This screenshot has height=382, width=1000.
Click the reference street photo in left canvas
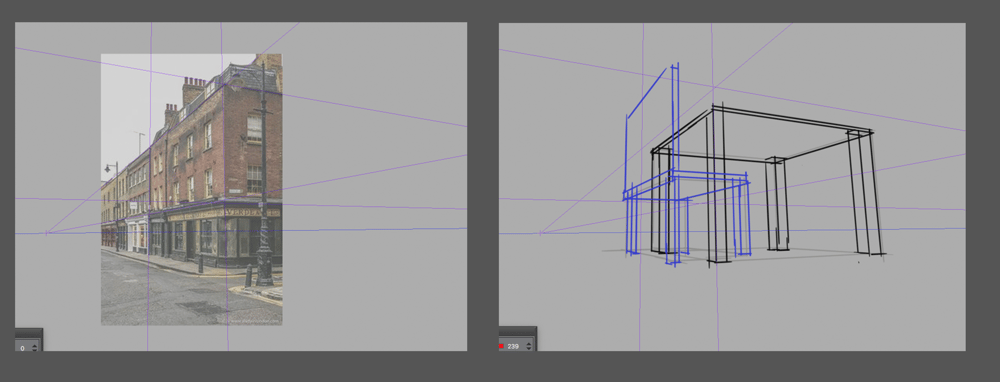(191, 189)
